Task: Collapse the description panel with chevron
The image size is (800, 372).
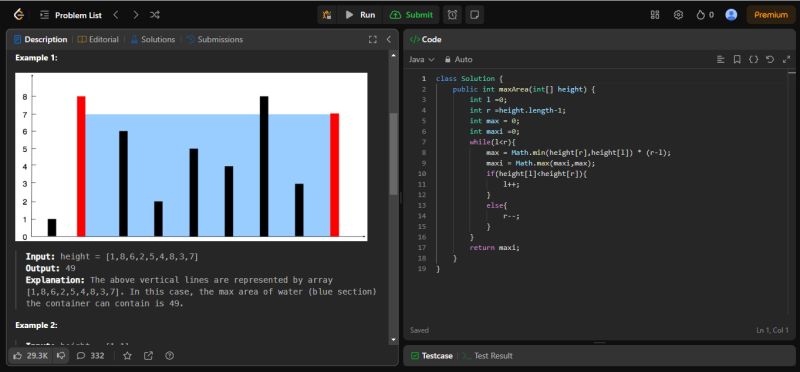Action: coord(388,39)
